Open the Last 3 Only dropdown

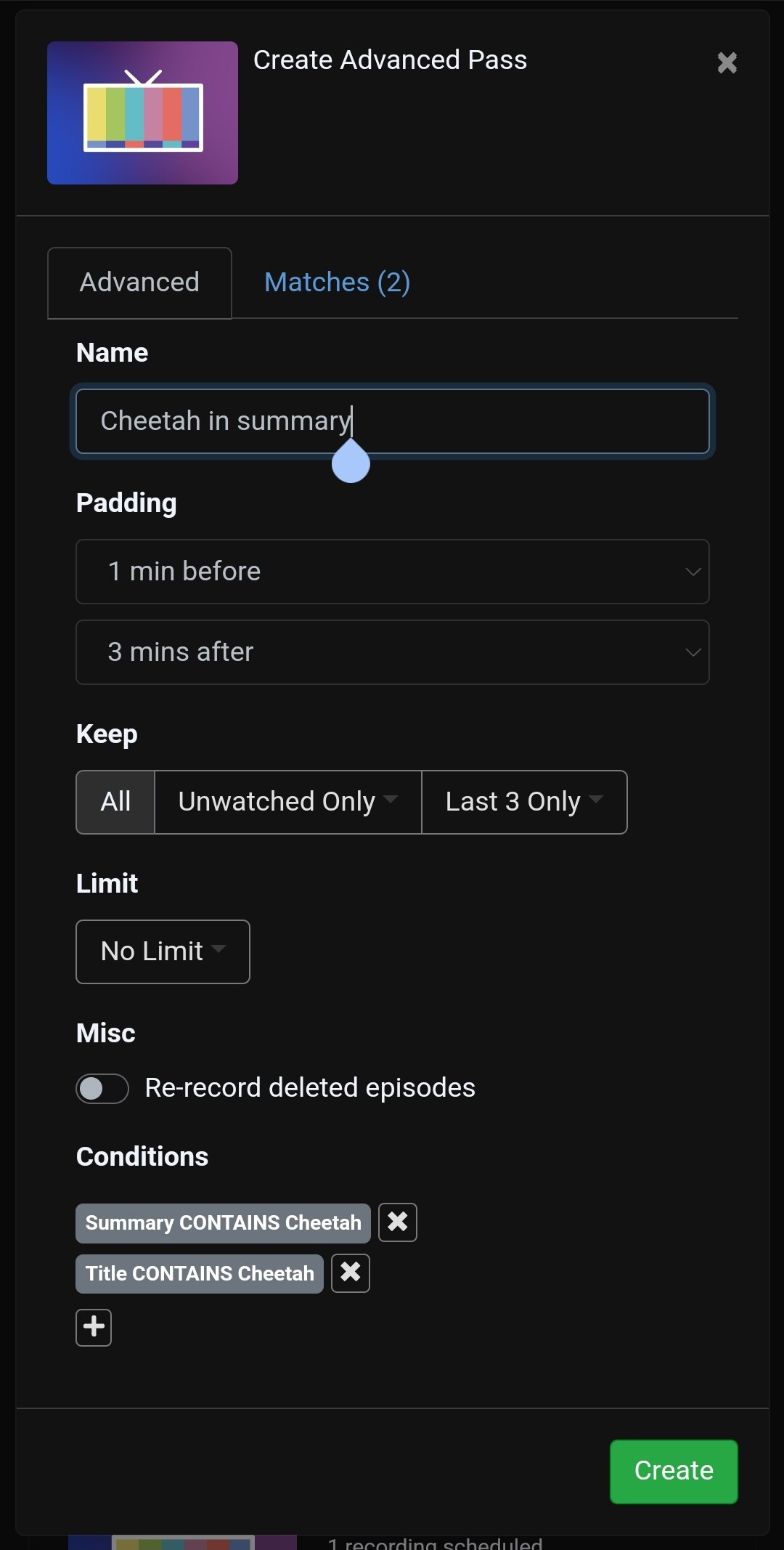tap(523, 802)
